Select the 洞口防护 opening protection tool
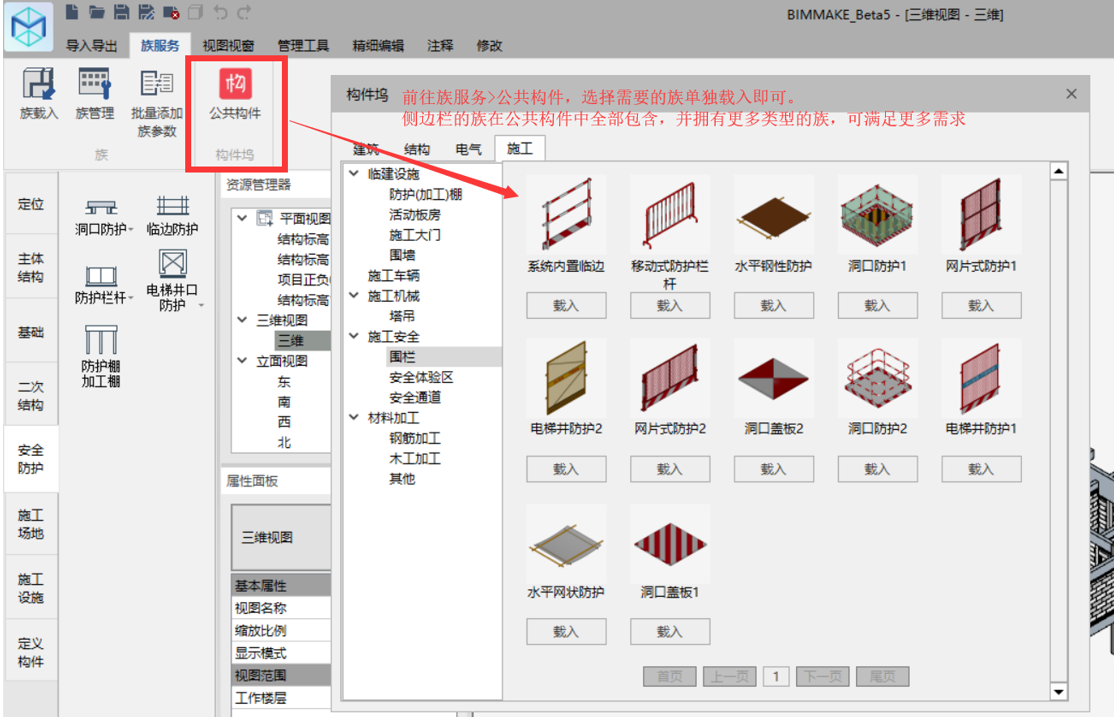Viewport: 1114px width, 717px height. point(101,217)
